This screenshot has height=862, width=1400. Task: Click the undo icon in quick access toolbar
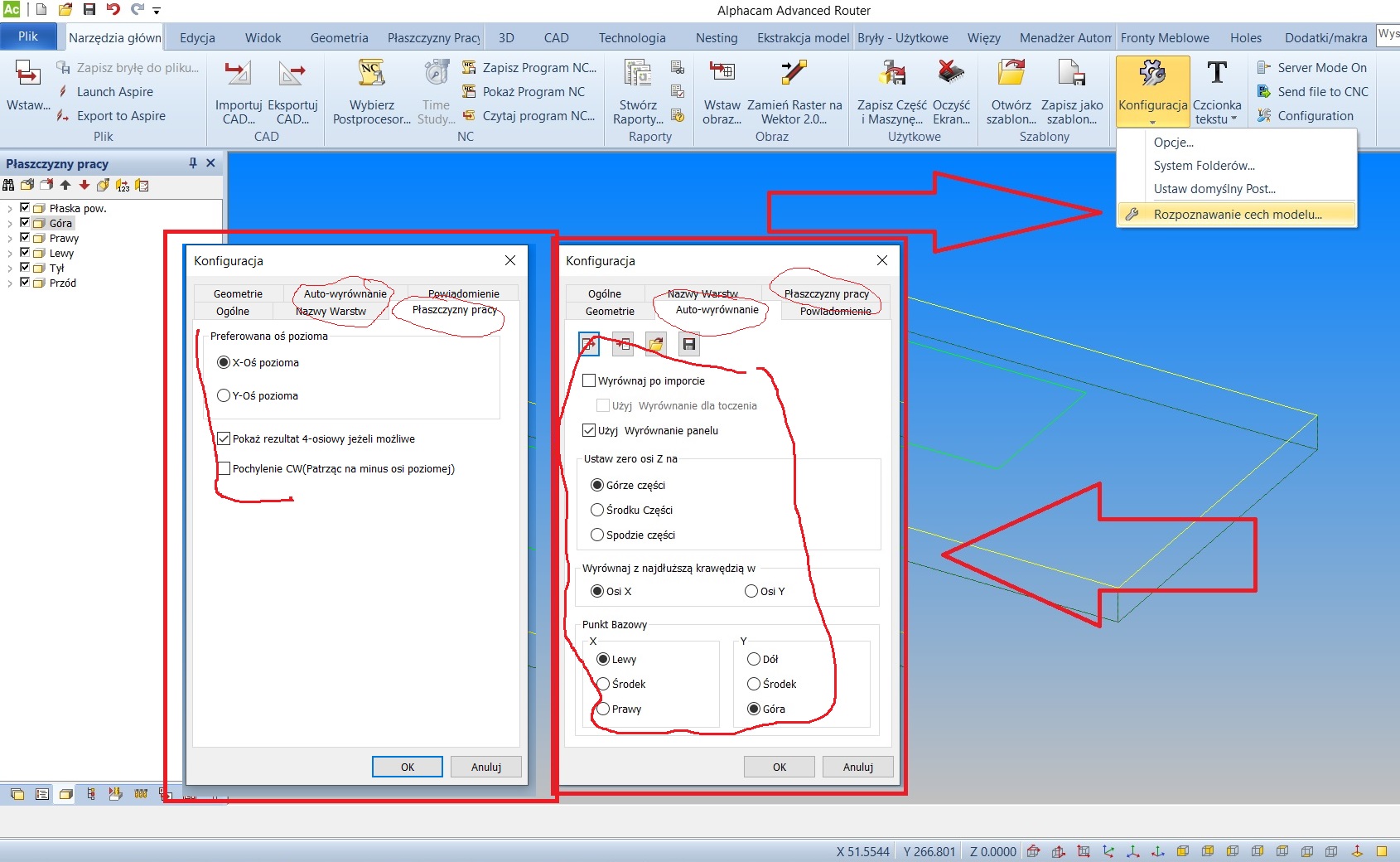pos(113,10)
